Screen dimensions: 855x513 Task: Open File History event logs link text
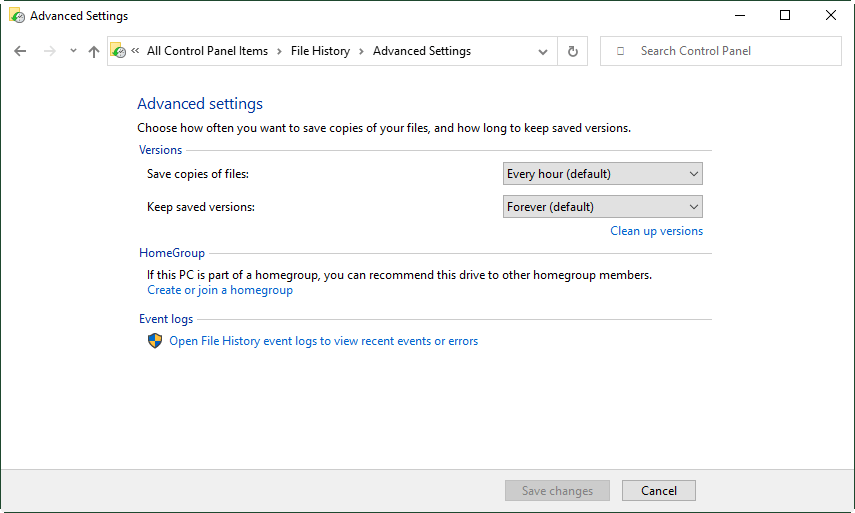pyautogui.click(x=323, y=341)
